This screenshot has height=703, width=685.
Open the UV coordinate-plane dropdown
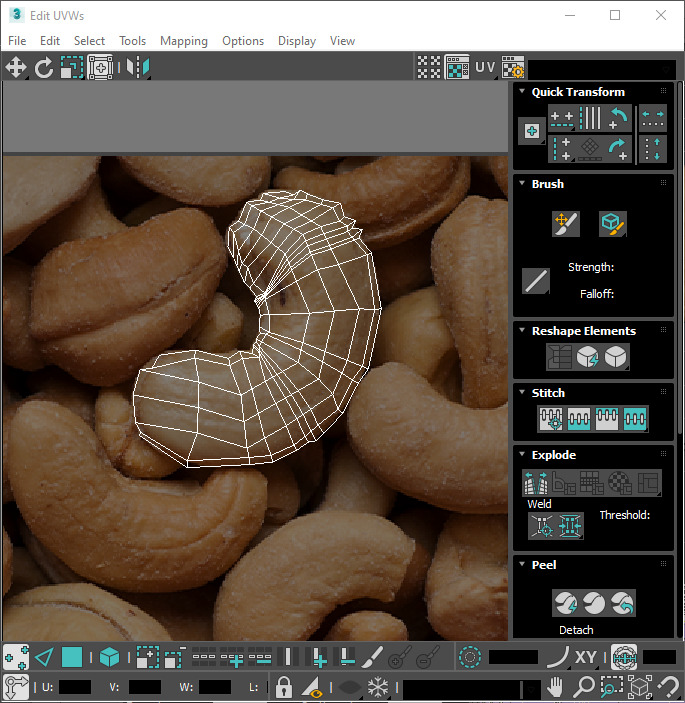coord(486,67)
